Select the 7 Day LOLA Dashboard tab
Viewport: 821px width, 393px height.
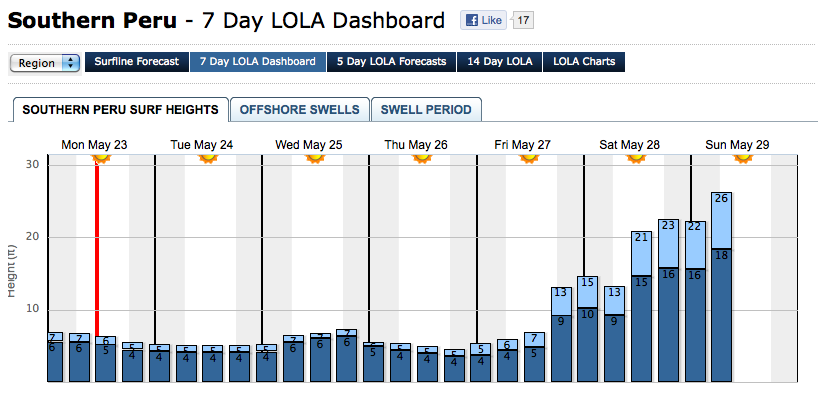click(258, 62)
